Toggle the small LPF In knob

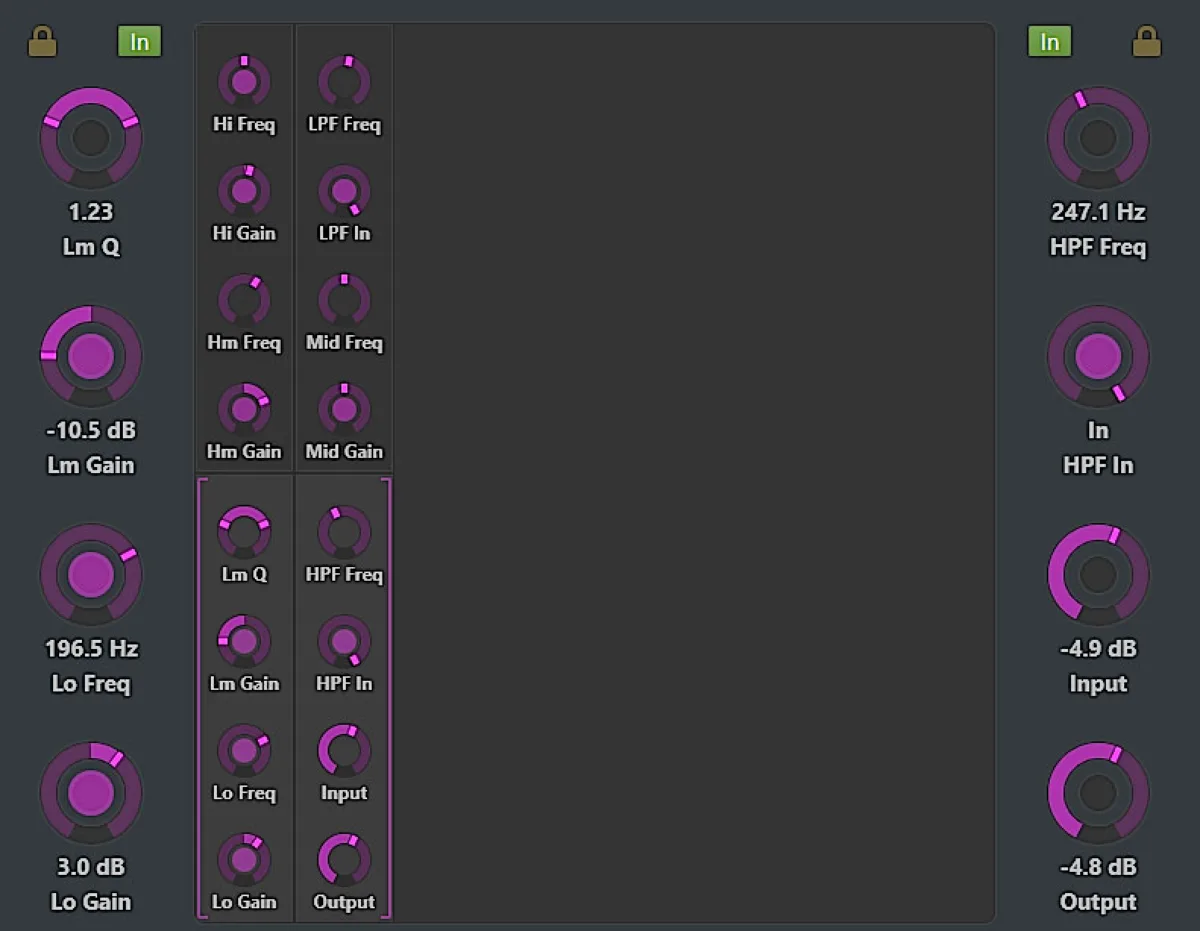tap(344, 191)
